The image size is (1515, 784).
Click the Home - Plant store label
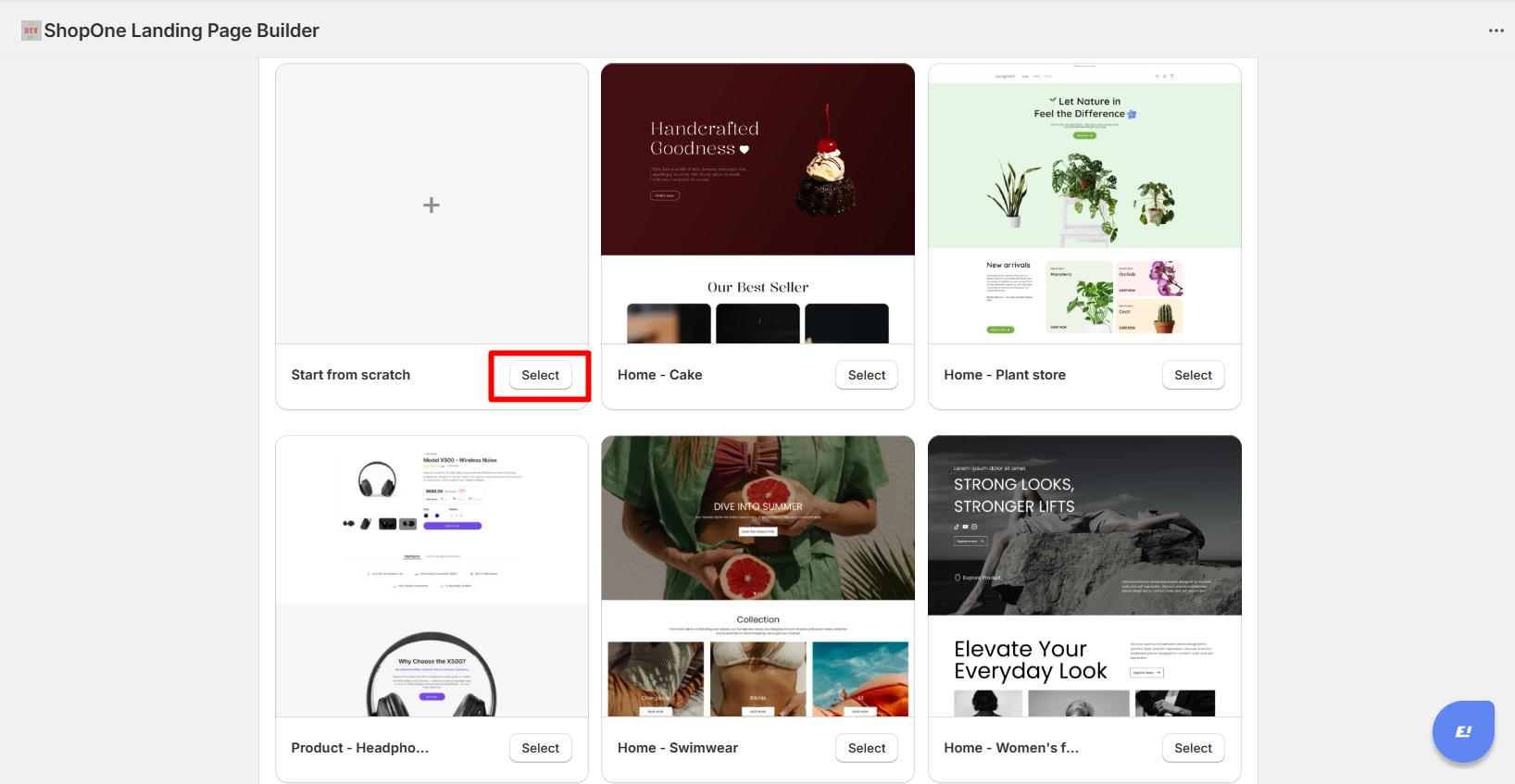click(1005, 375)
